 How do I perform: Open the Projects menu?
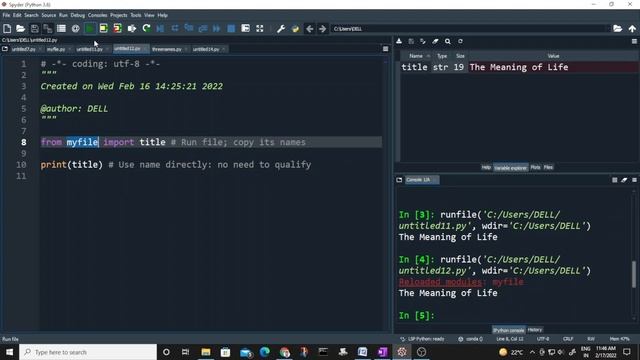click(x=119, y=15)
